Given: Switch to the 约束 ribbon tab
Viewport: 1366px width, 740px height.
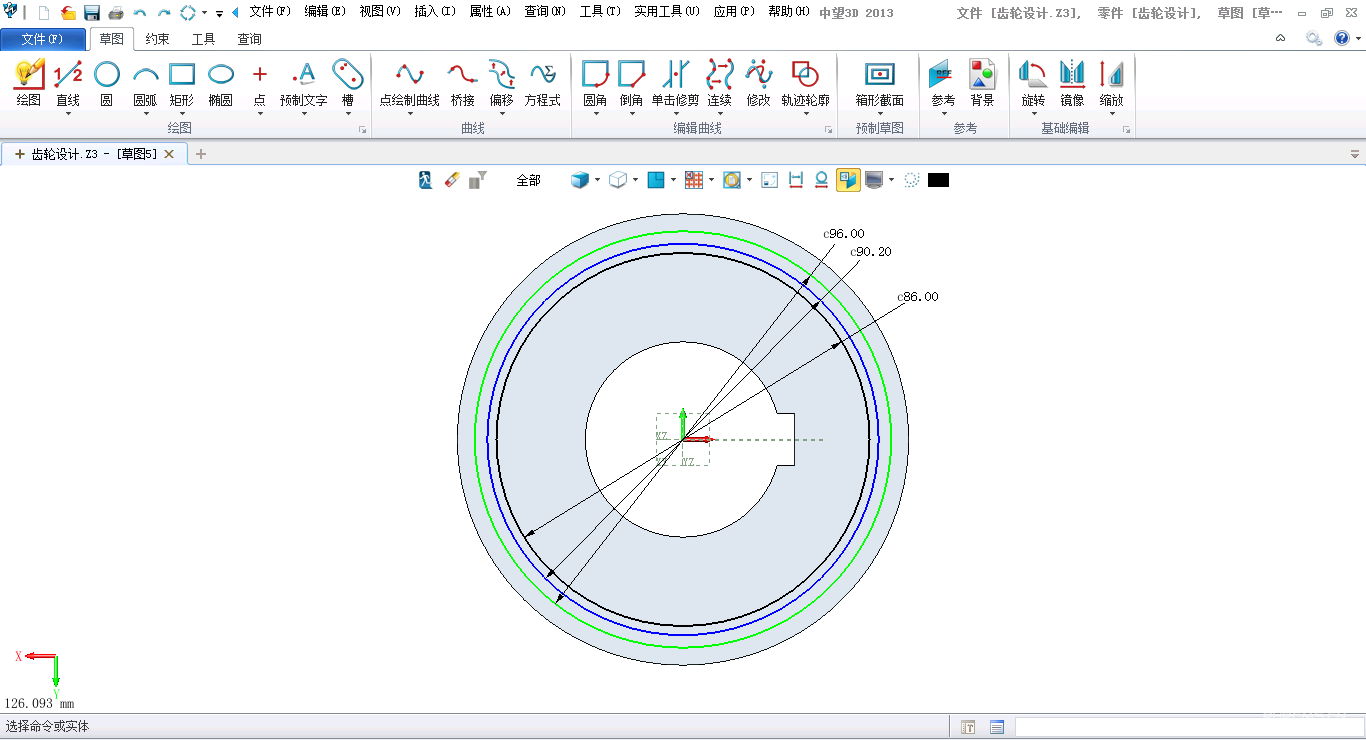Looking at the screenshot, I should click(157, 39).
